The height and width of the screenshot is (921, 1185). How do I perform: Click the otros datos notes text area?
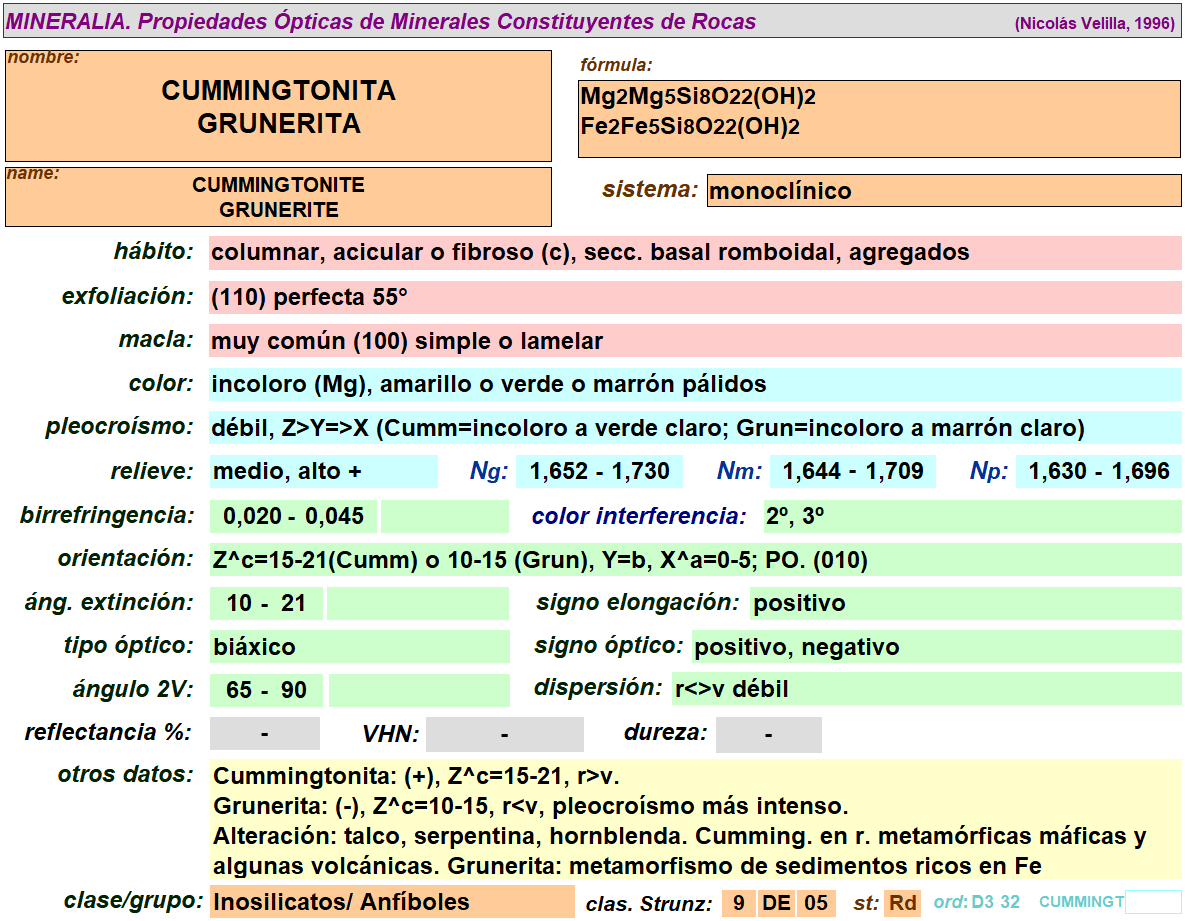pos(694,820)
